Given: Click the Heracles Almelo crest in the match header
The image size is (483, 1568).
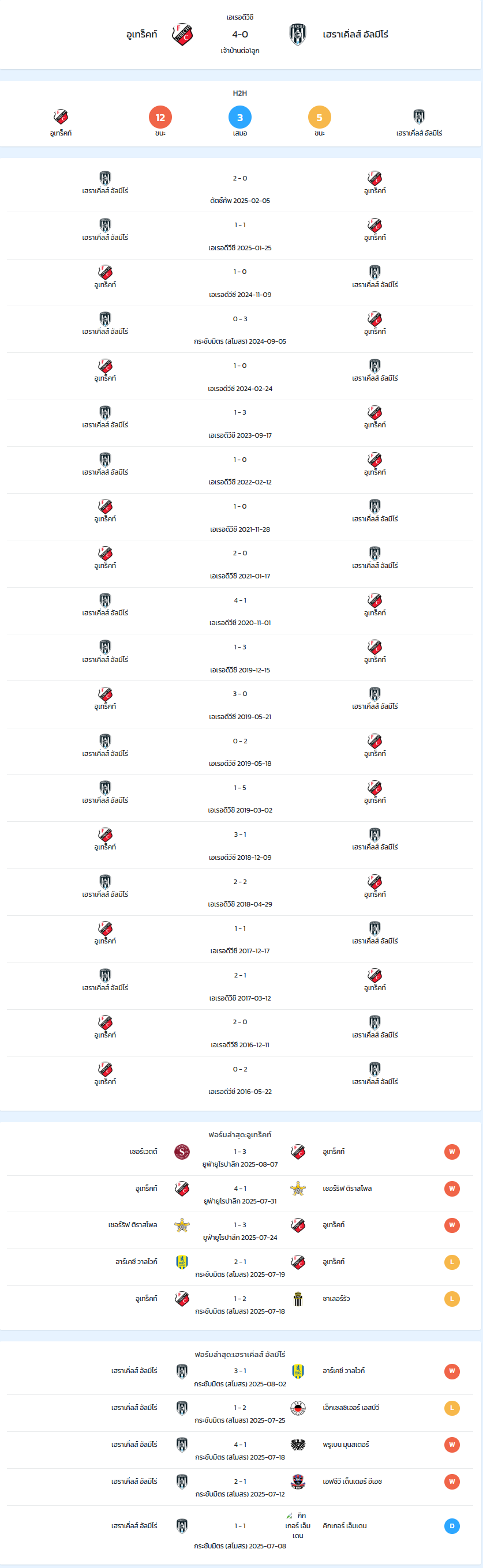Looking at the screenshot, I should (x=298, y=35).
